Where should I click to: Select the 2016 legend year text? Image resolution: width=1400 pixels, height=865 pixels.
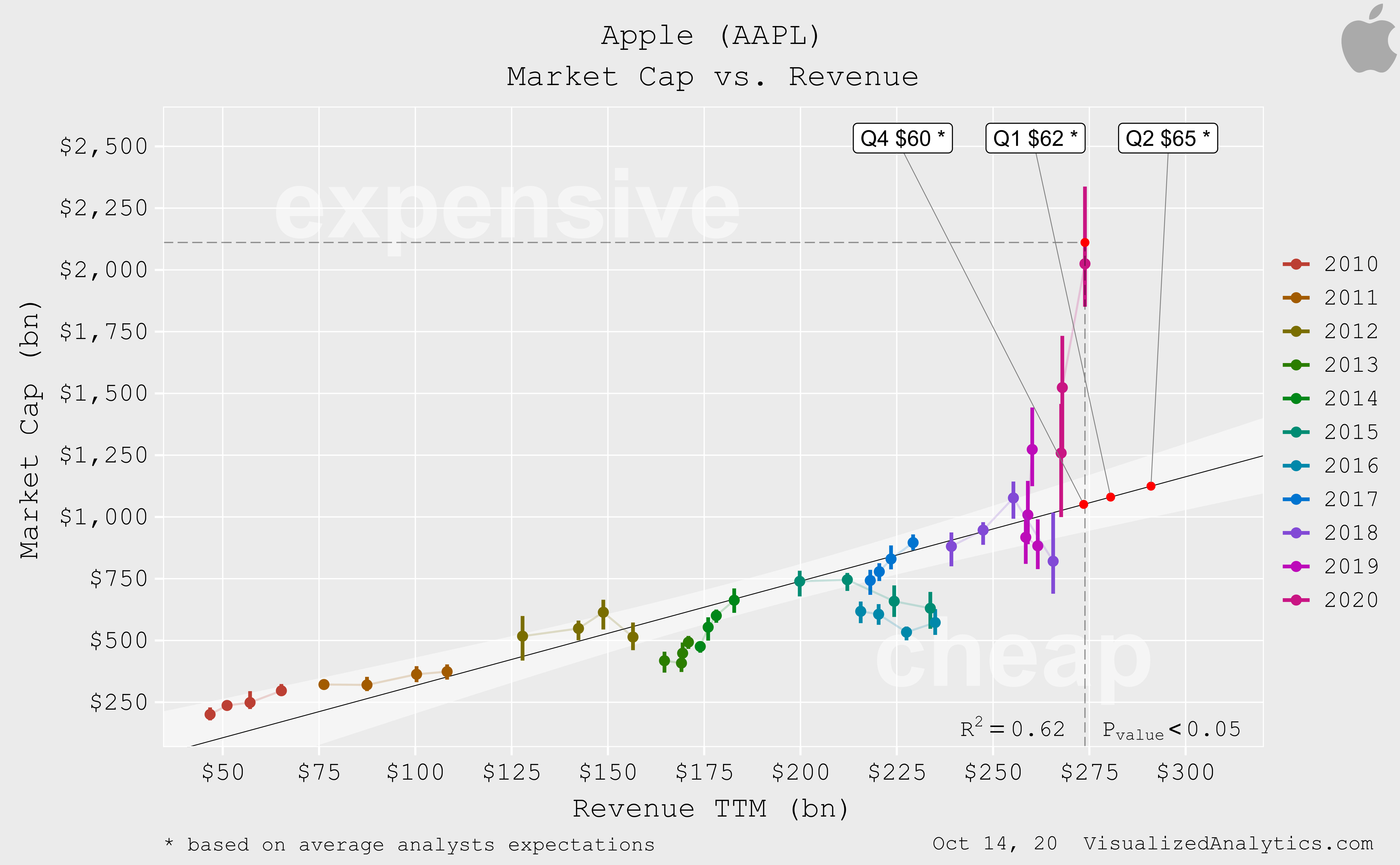(1351, 466)
